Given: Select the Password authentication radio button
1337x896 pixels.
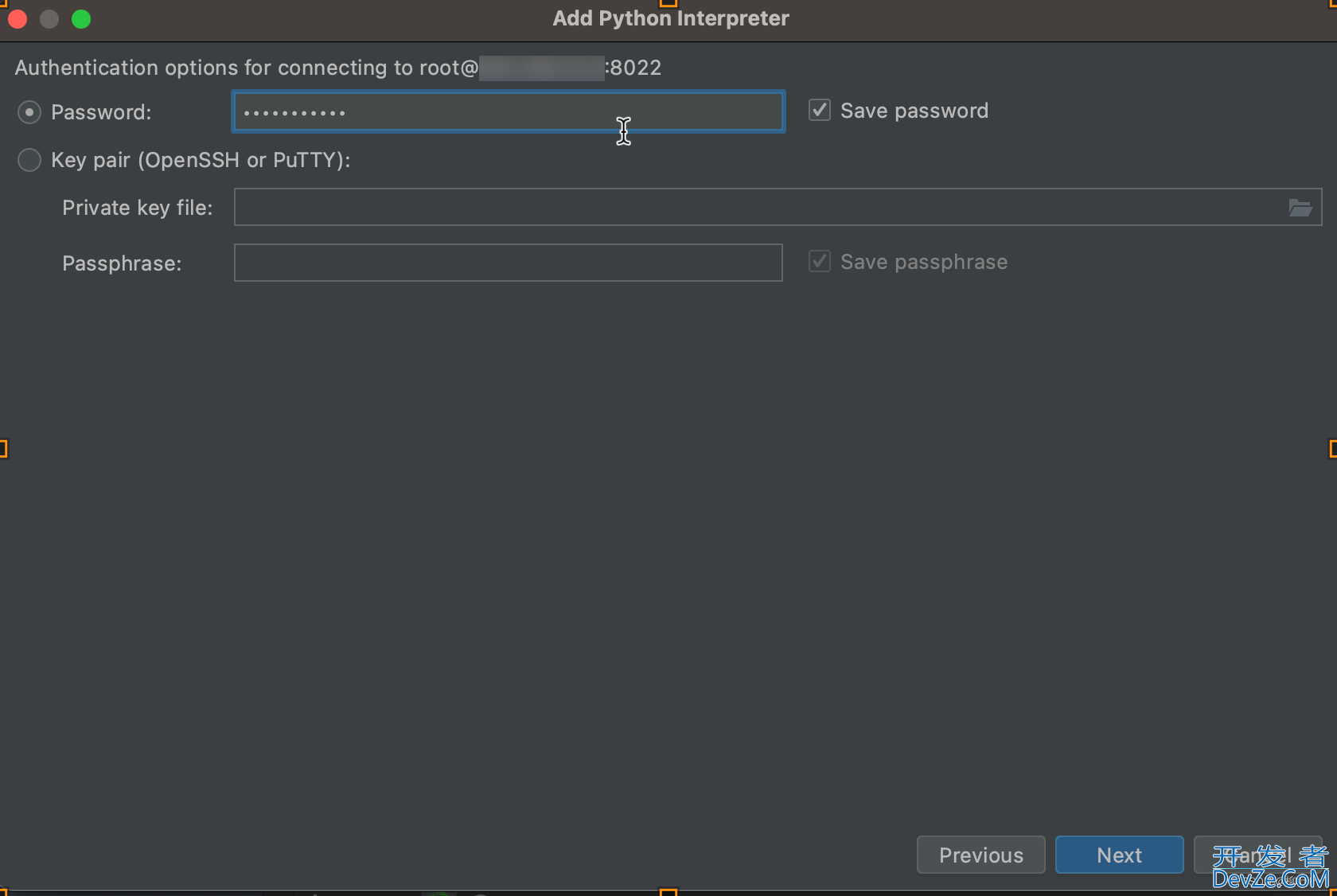Looking at the screenshot, I should coord(29,112).
